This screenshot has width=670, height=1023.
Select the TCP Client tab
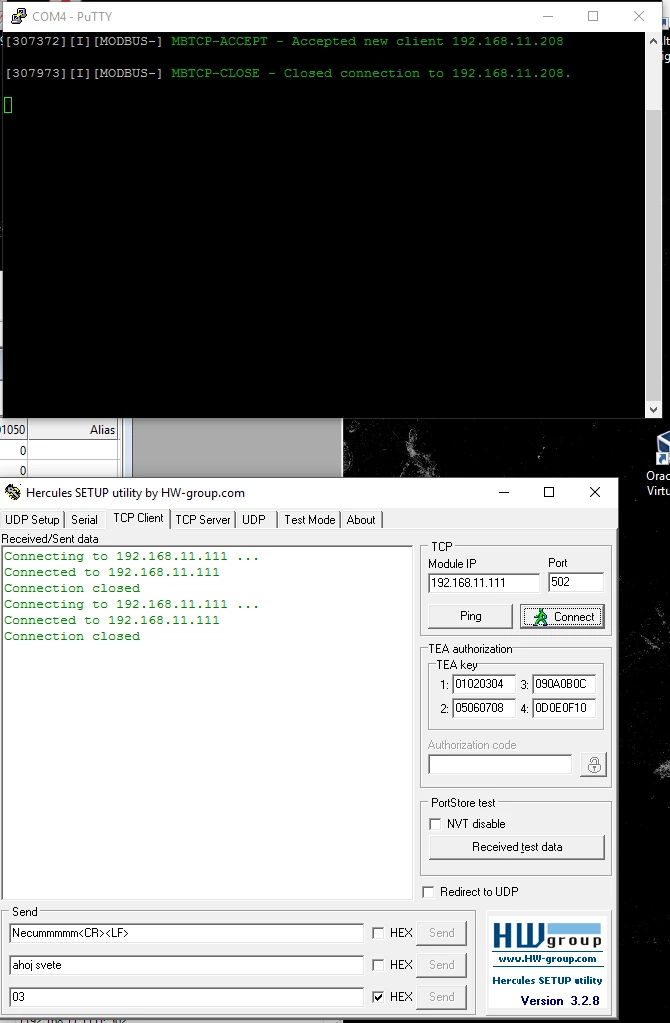tap(138, 518)
